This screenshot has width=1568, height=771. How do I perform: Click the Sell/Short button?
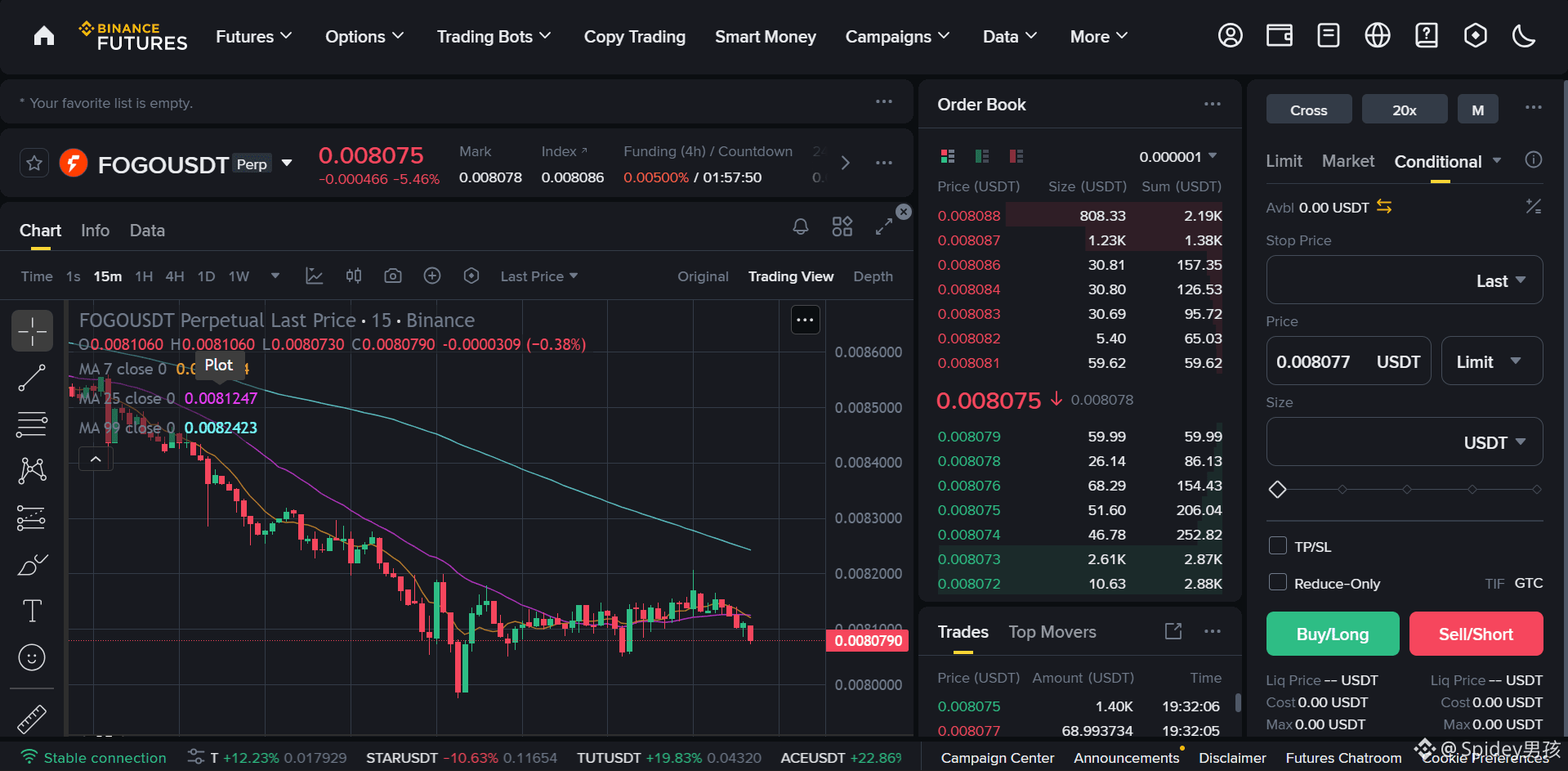[1476, 634]
